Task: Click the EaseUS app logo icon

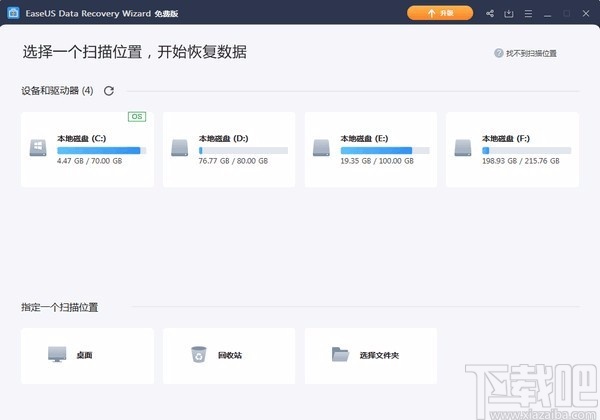Action: point(13,13)
